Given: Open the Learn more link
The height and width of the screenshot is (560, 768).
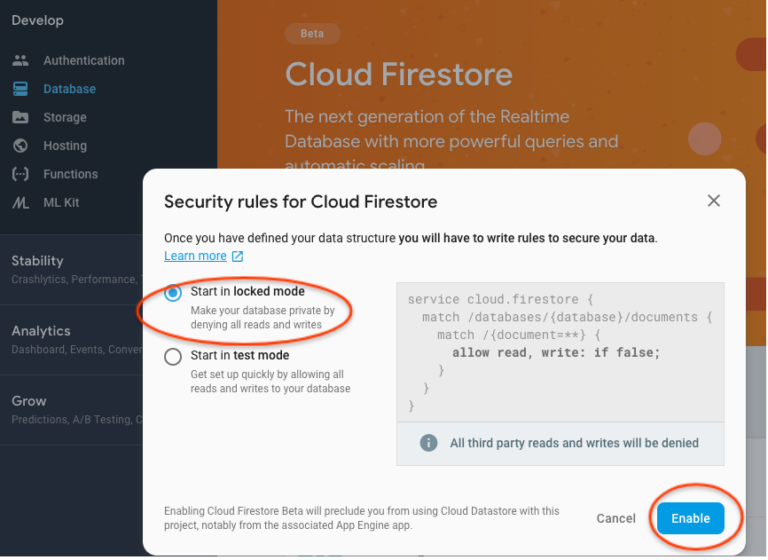Looking at the screenshot, I should click(195, 256).
